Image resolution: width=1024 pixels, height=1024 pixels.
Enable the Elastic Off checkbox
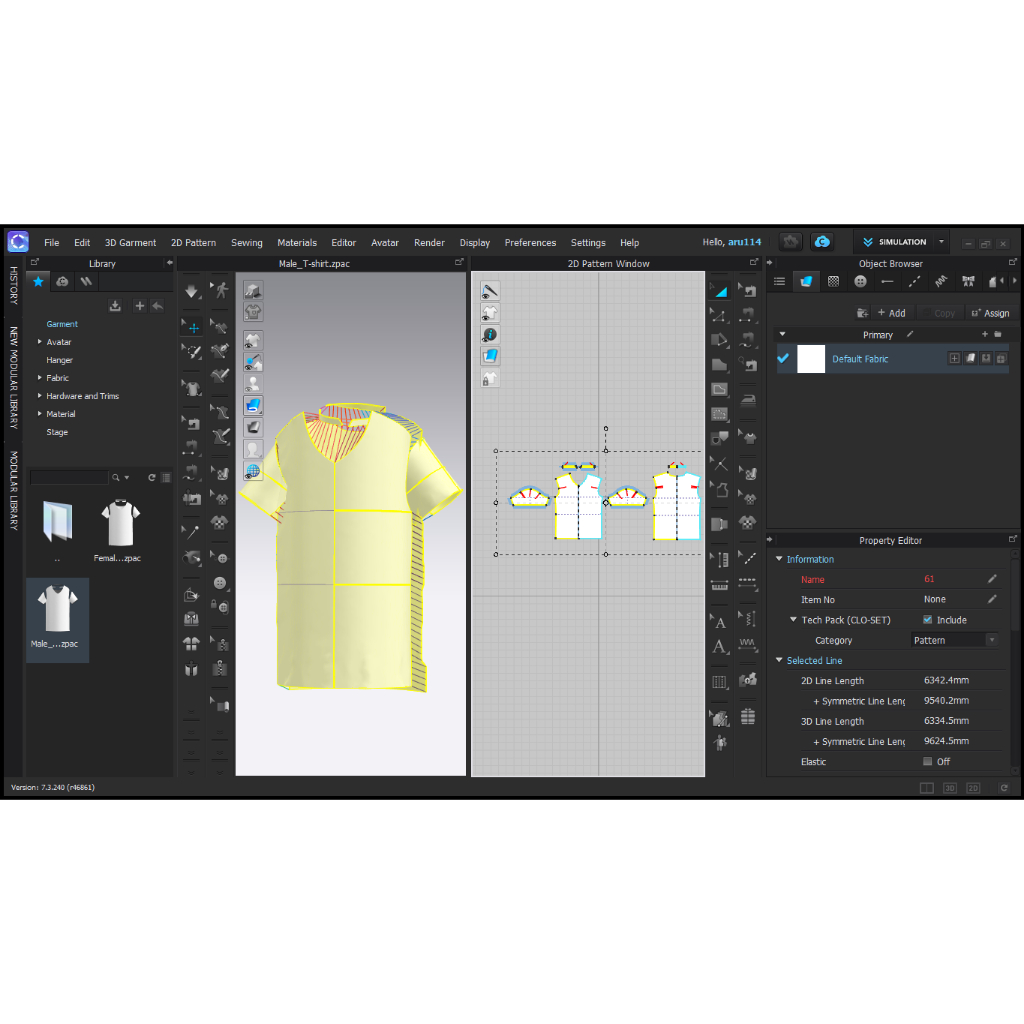coord(927,761)
